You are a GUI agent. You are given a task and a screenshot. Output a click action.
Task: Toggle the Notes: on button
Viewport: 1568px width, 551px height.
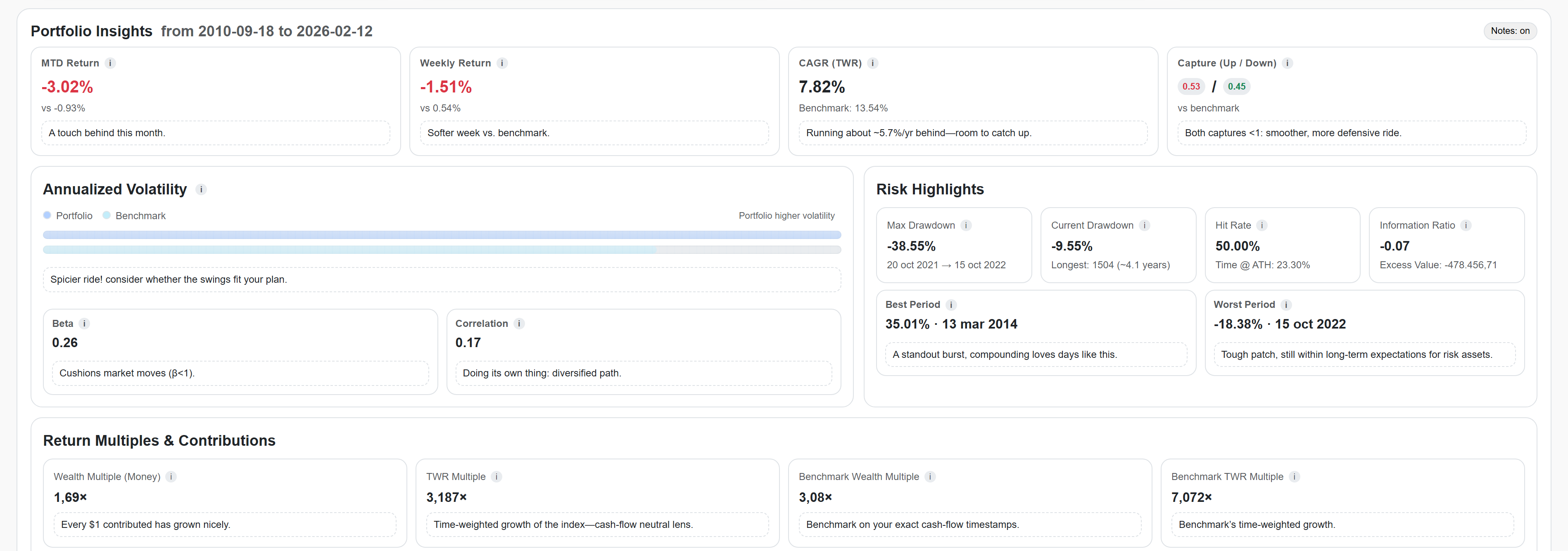[x=1510, y=31]
